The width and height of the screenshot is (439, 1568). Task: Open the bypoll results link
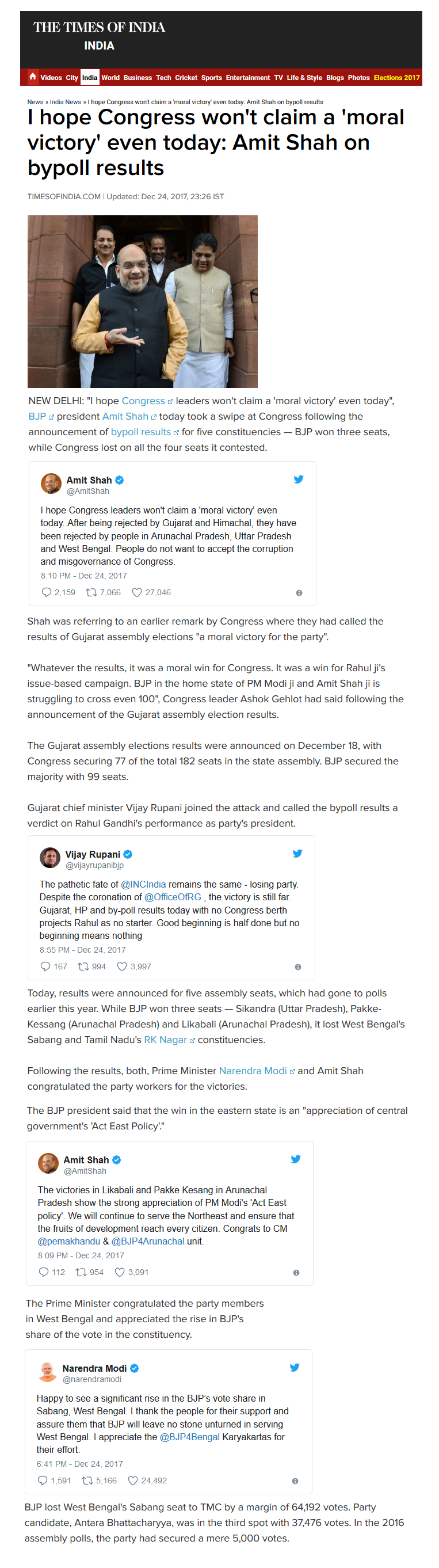pos(140,432)
